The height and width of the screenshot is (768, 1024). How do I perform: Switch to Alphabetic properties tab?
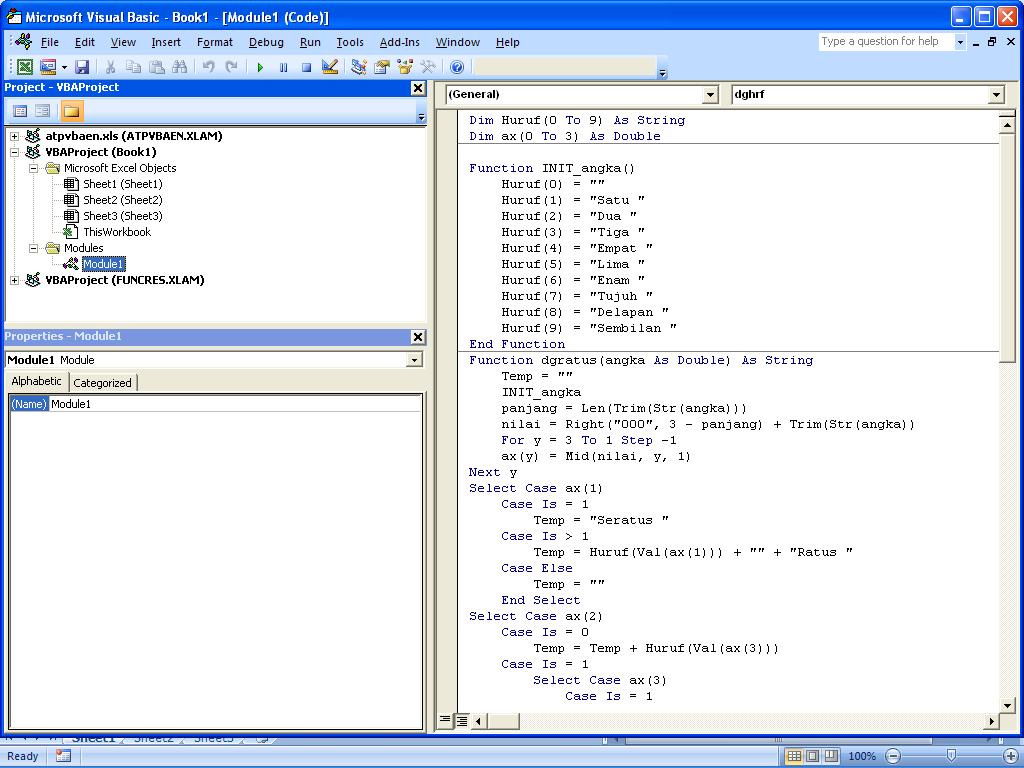(37, 381)
